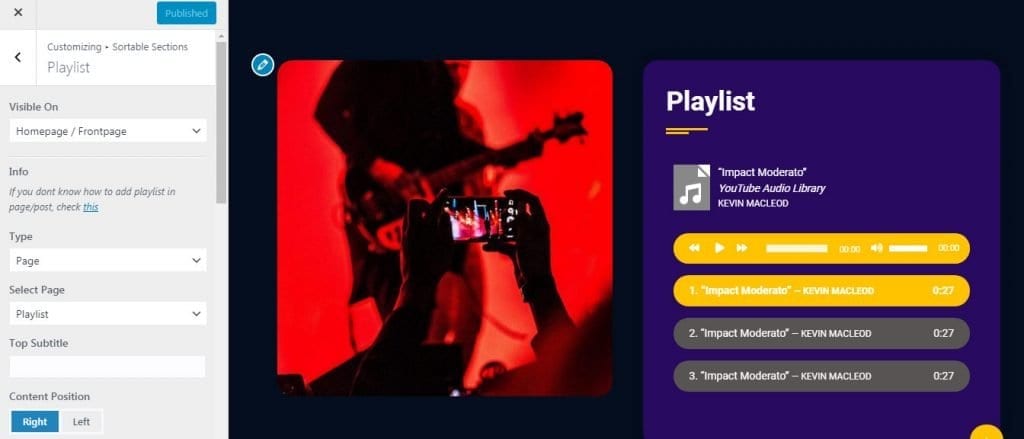Screen dimensions: 1024x439
Task: Go back using the left chevron arrow
Action: point(18,57)
